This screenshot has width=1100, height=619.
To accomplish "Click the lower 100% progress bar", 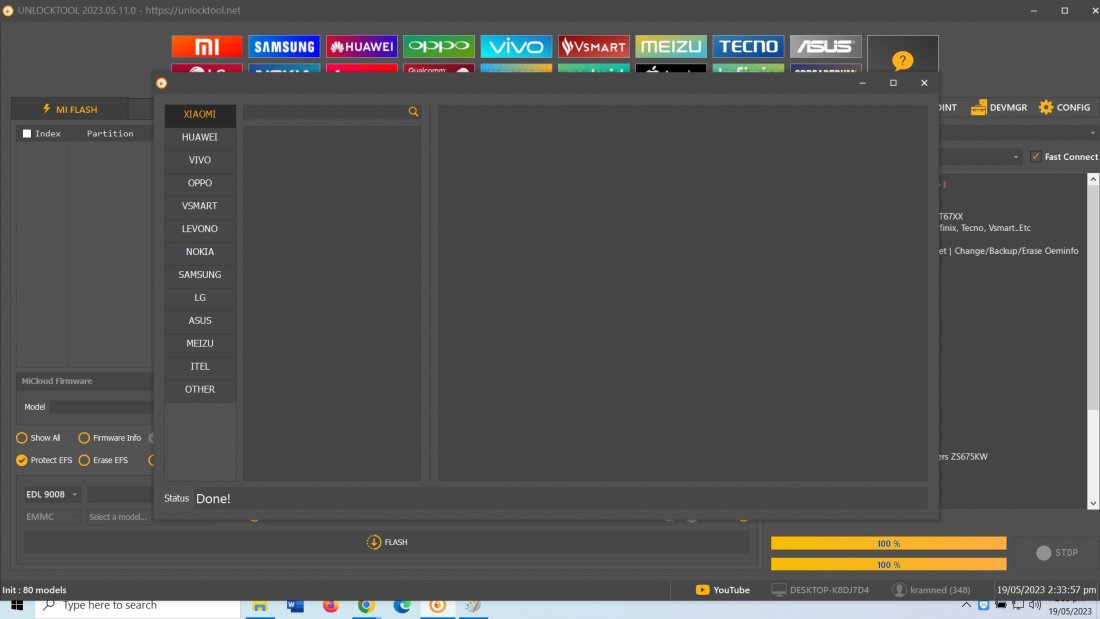I will (x=888, y=564).
